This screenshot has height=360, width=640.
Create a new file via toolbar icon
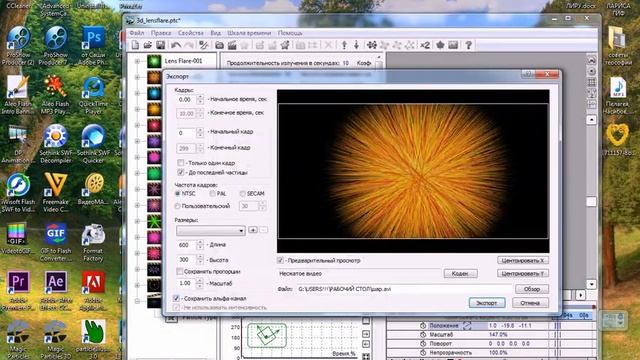136,45
